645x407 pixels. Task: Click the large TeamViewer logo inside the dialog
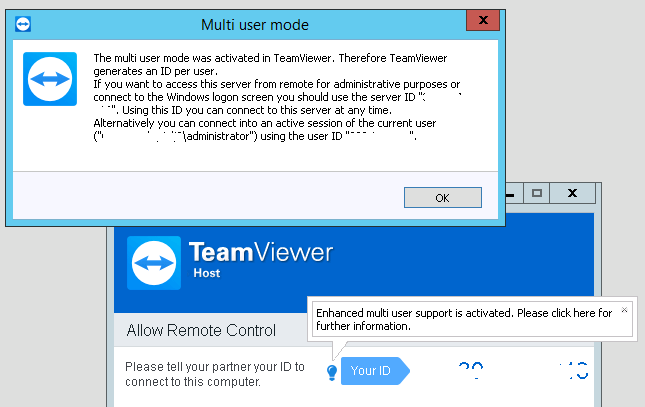tap(50, 79)
